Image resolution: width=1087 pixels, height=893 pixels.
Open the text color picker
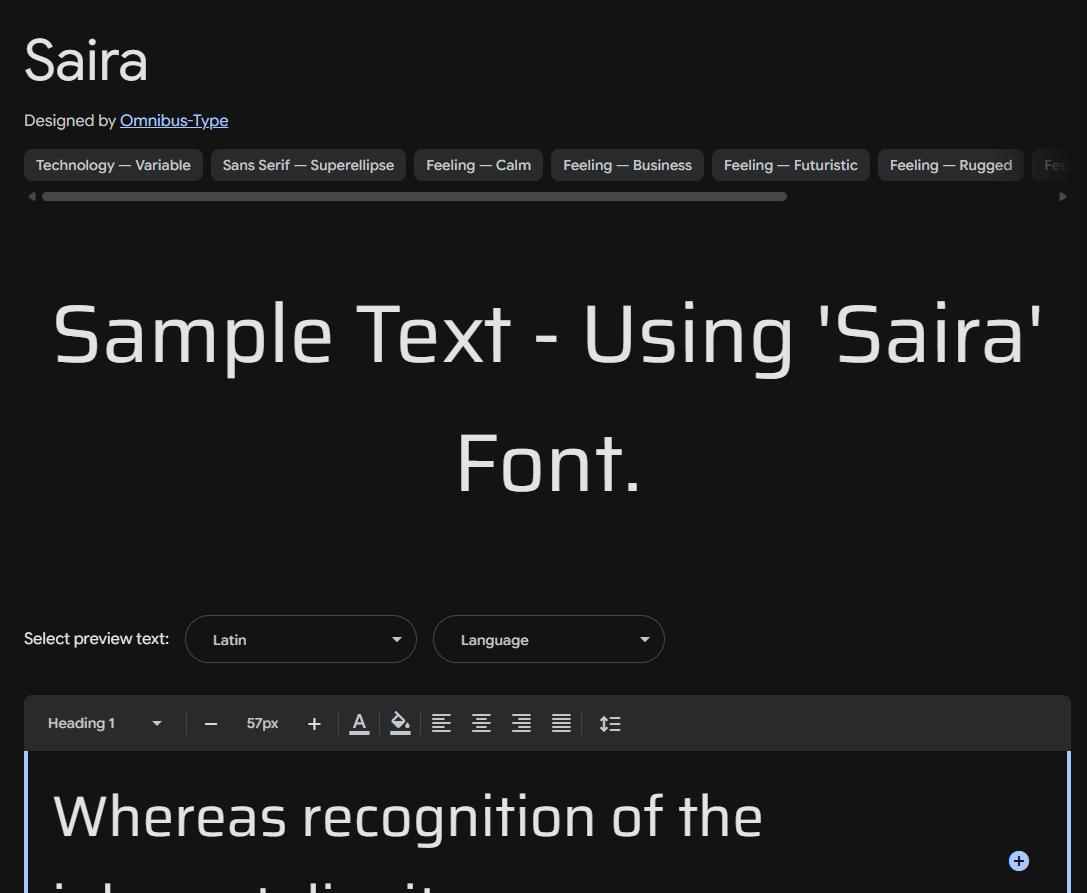359,724
